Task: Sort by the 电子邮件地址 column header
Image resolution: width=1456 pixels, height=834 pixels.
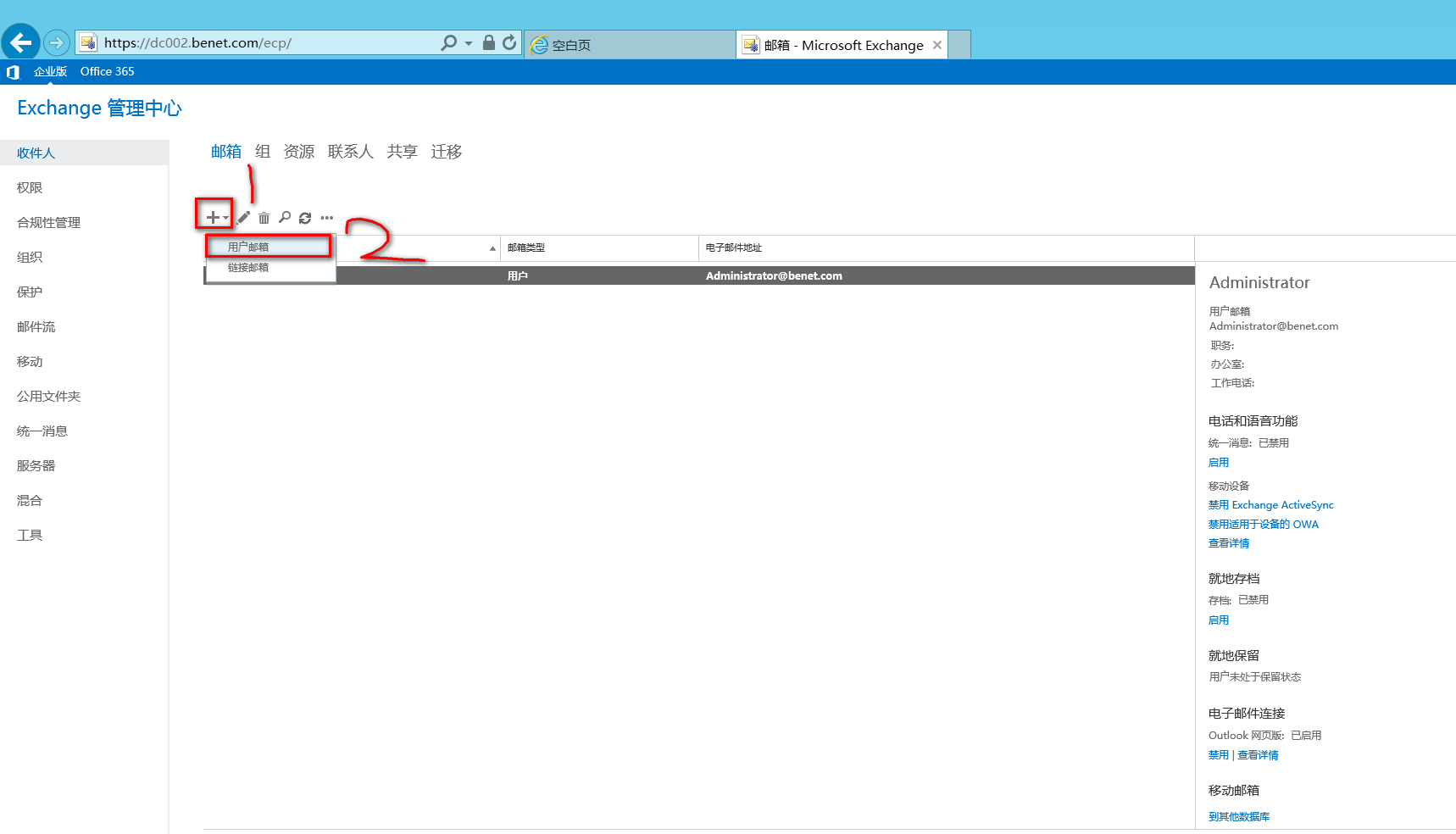Action: 947,247
